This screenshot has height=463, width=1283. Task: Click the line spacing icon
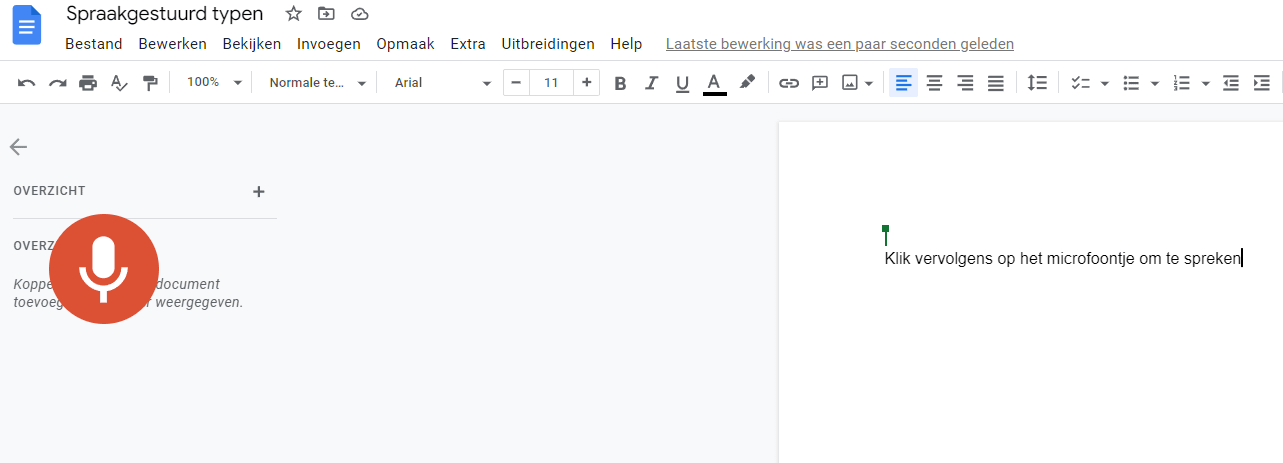click(1037, 83)
